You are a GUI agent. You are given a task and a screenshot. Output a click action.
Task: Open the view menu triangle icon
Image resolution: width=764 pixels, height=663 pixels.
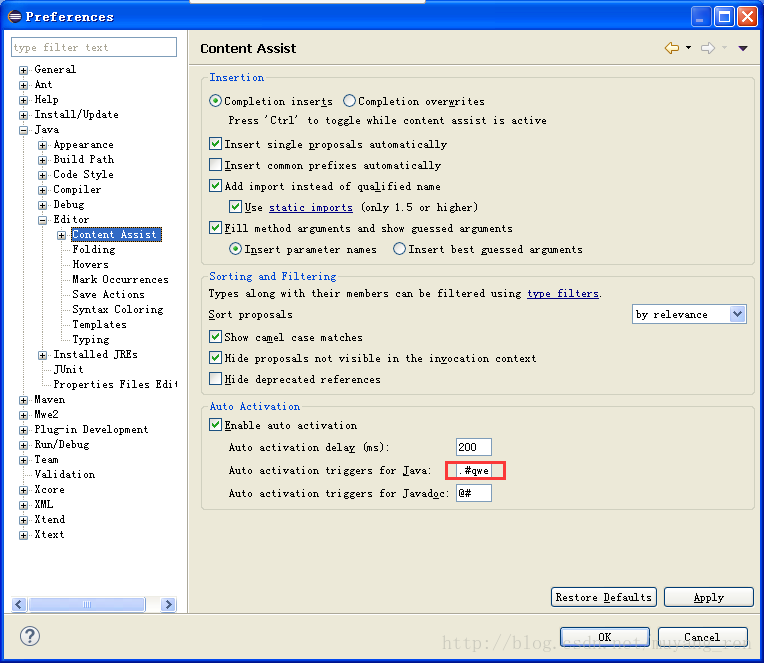(743, 48)
